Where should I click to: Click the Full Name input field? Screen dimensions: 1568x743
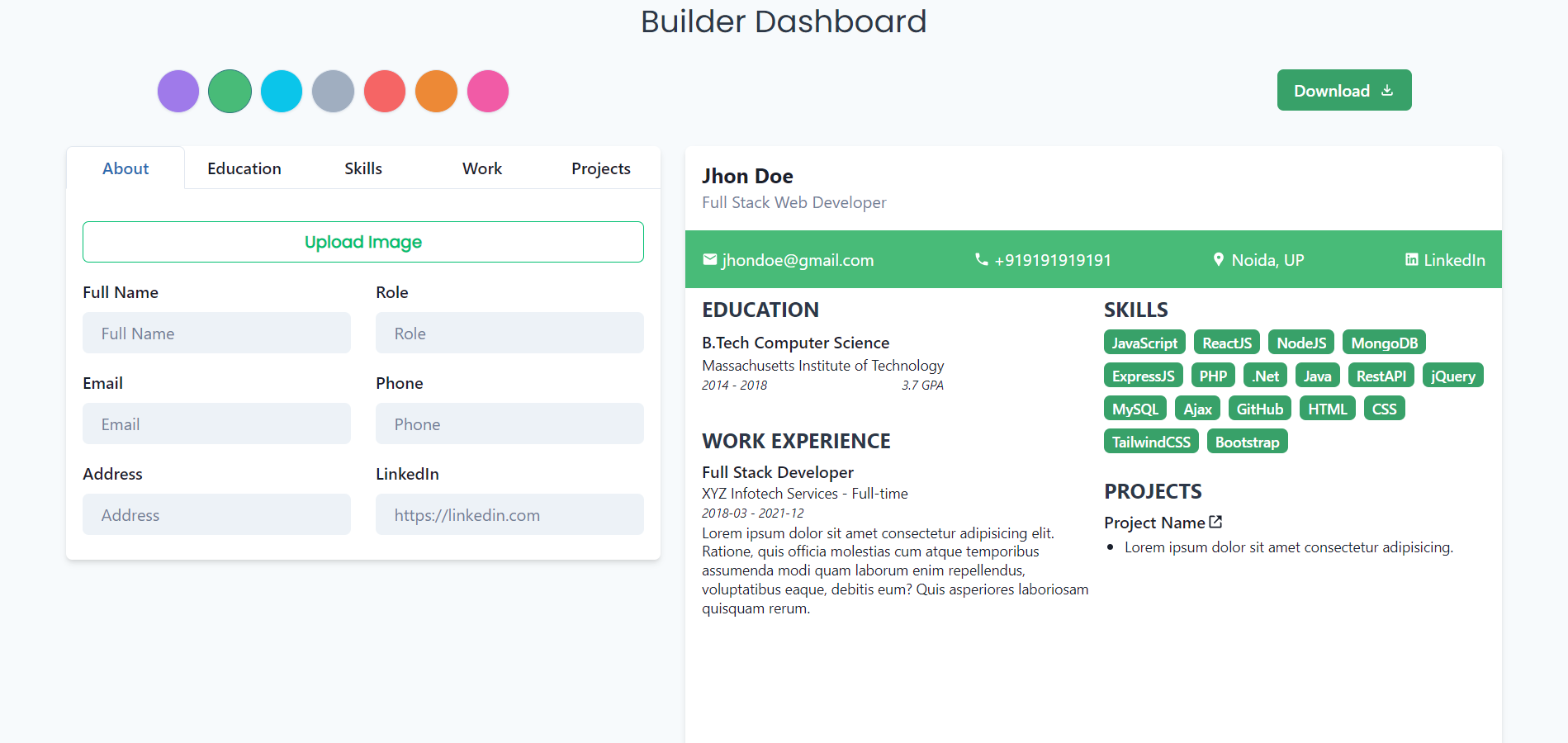coord(216,333)
